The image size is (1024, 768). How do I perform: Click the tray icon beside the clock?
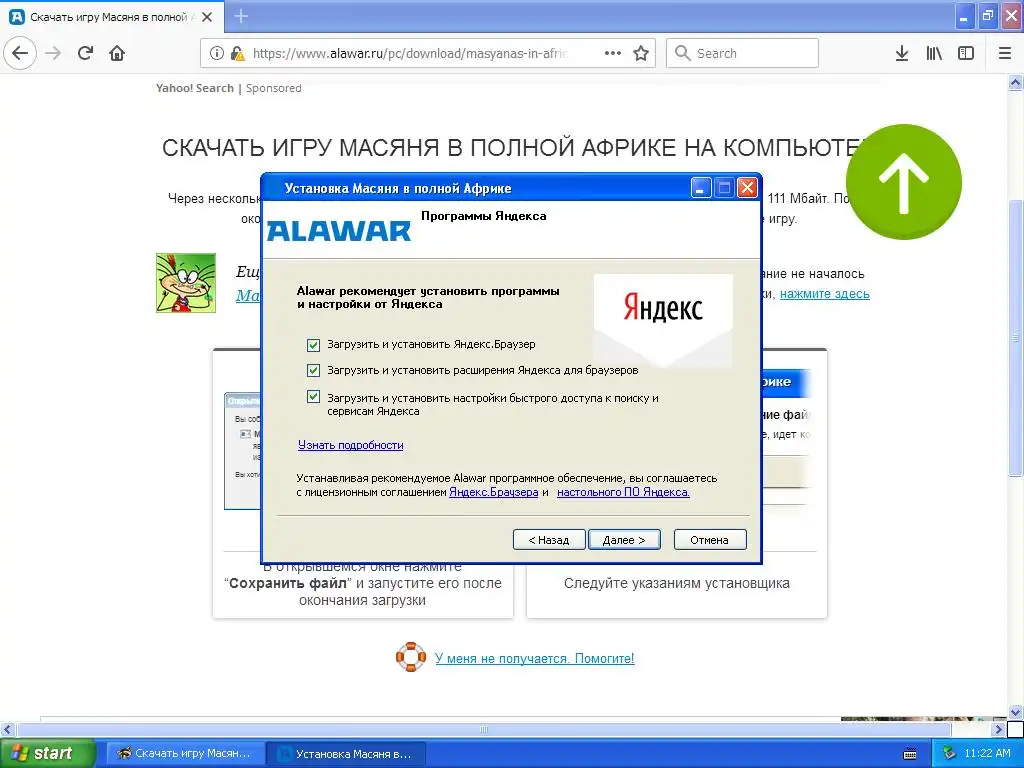[950, 754]
